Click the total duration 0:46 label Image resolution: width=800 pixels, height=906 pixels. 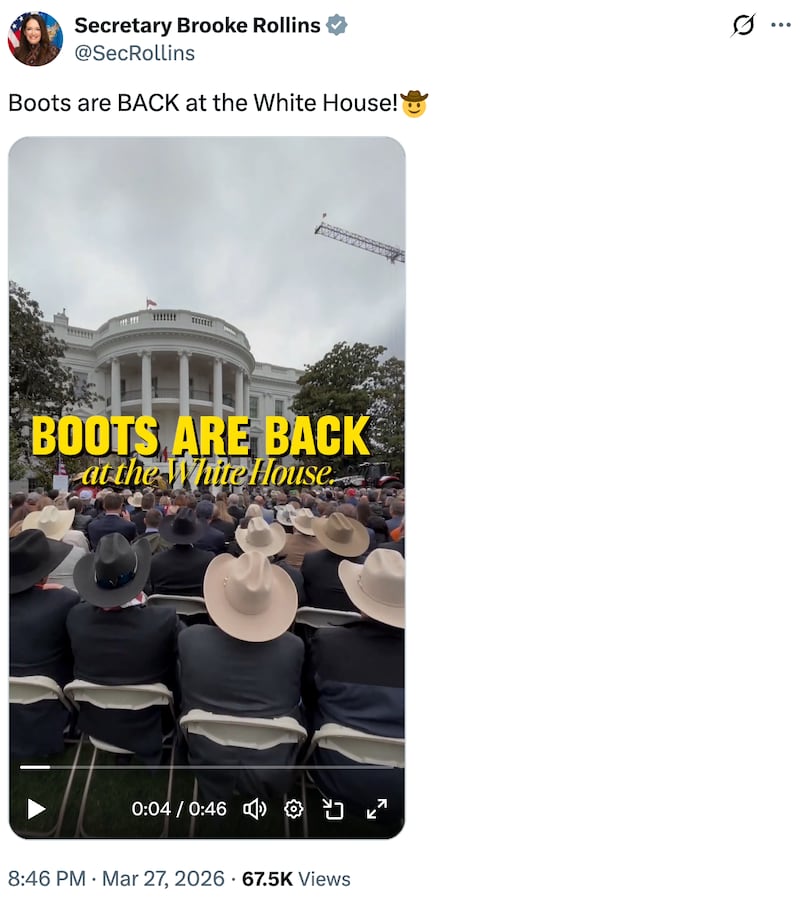coord(207,809)
